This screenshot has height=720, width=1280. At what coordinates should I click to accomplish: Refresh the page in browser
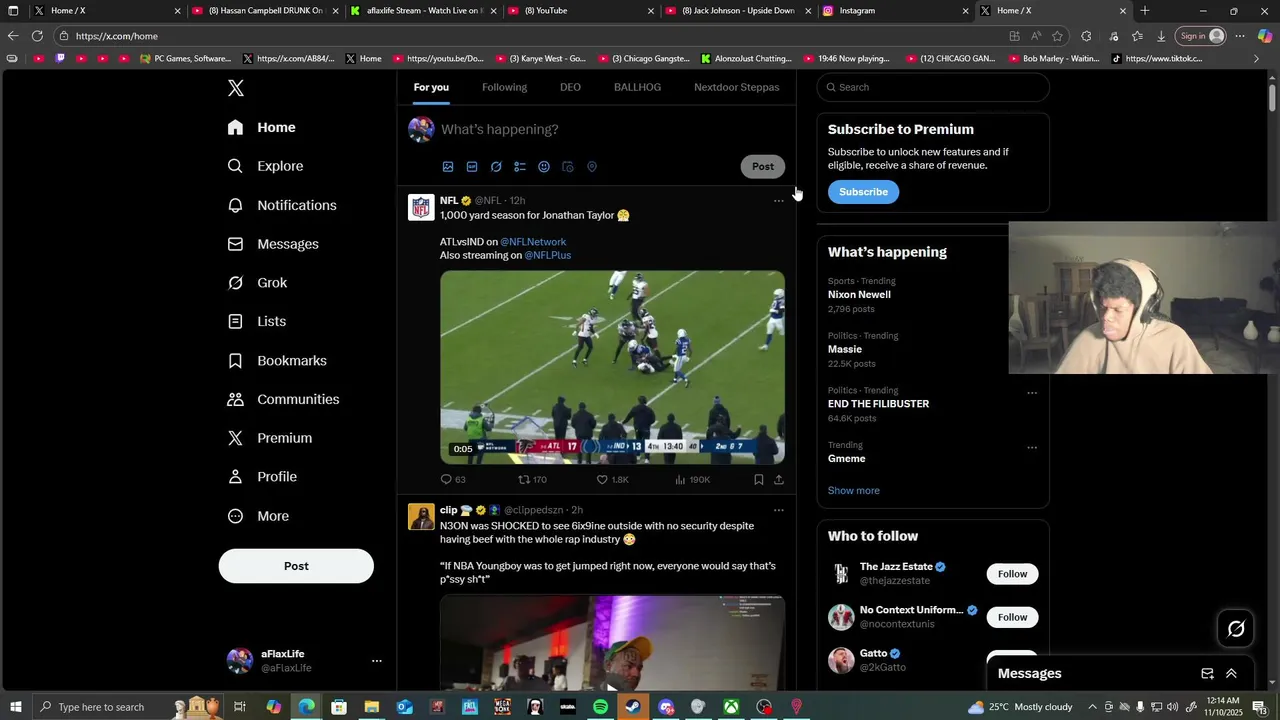pyautogui.click(x=37, y=36)
